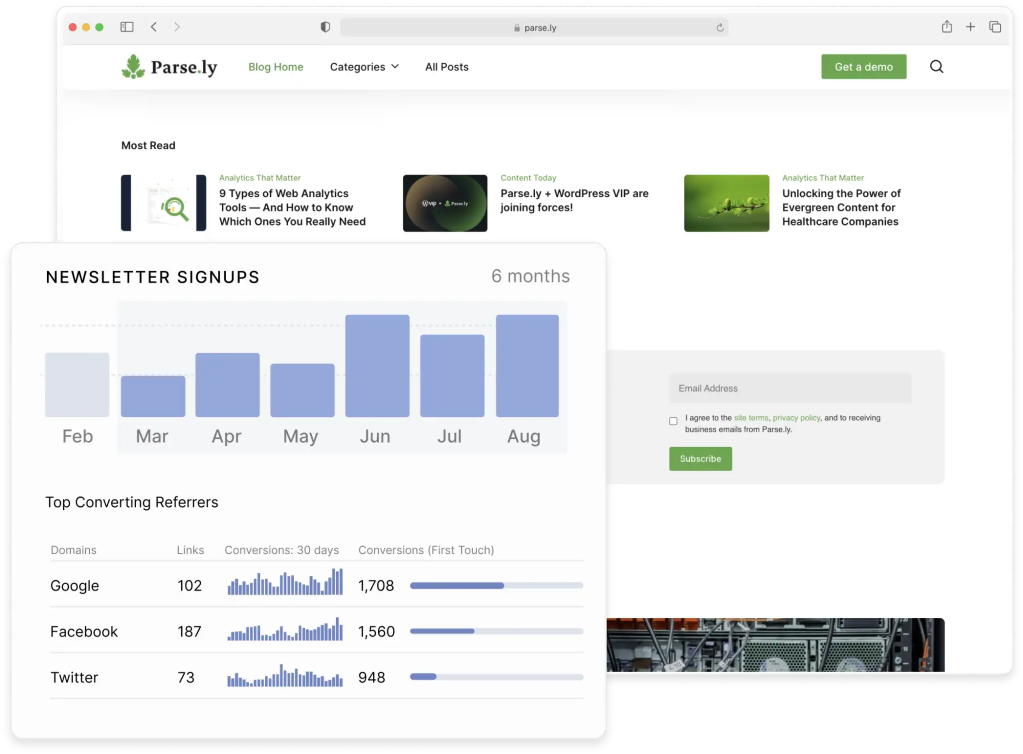The width and height of the screenshot is (1023, 754).
Task: Click the server hardware photo banner
Action: tap(775, 644)
